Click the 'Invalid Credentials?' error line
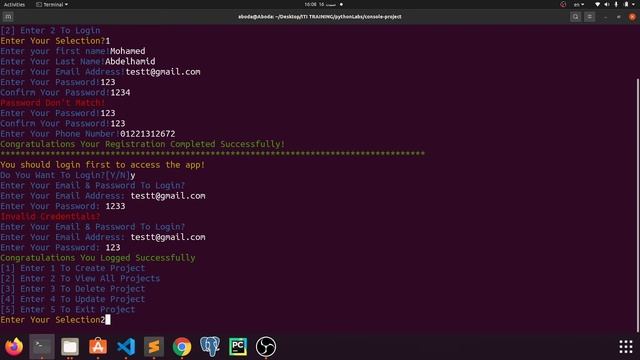 pos(50,216)
